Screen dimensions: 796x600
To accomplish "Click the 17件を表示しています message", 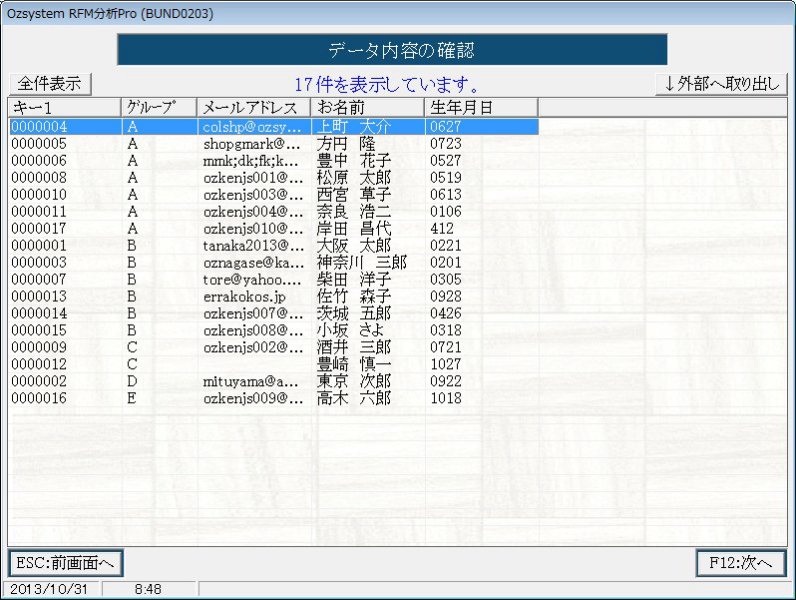I will pos(387,84).
